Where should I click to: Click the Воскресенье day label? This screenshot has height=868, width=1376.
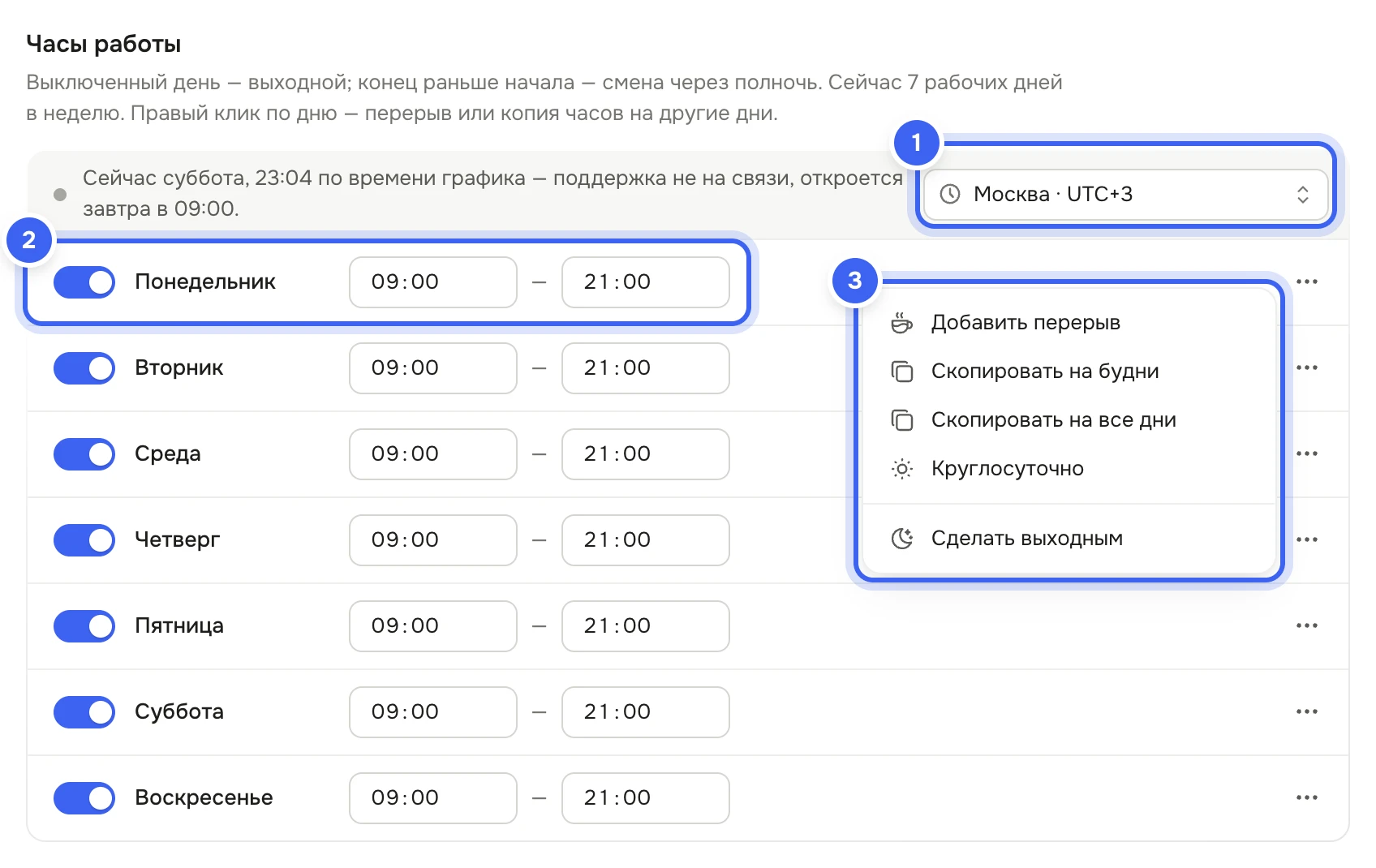tap(204, 798)
